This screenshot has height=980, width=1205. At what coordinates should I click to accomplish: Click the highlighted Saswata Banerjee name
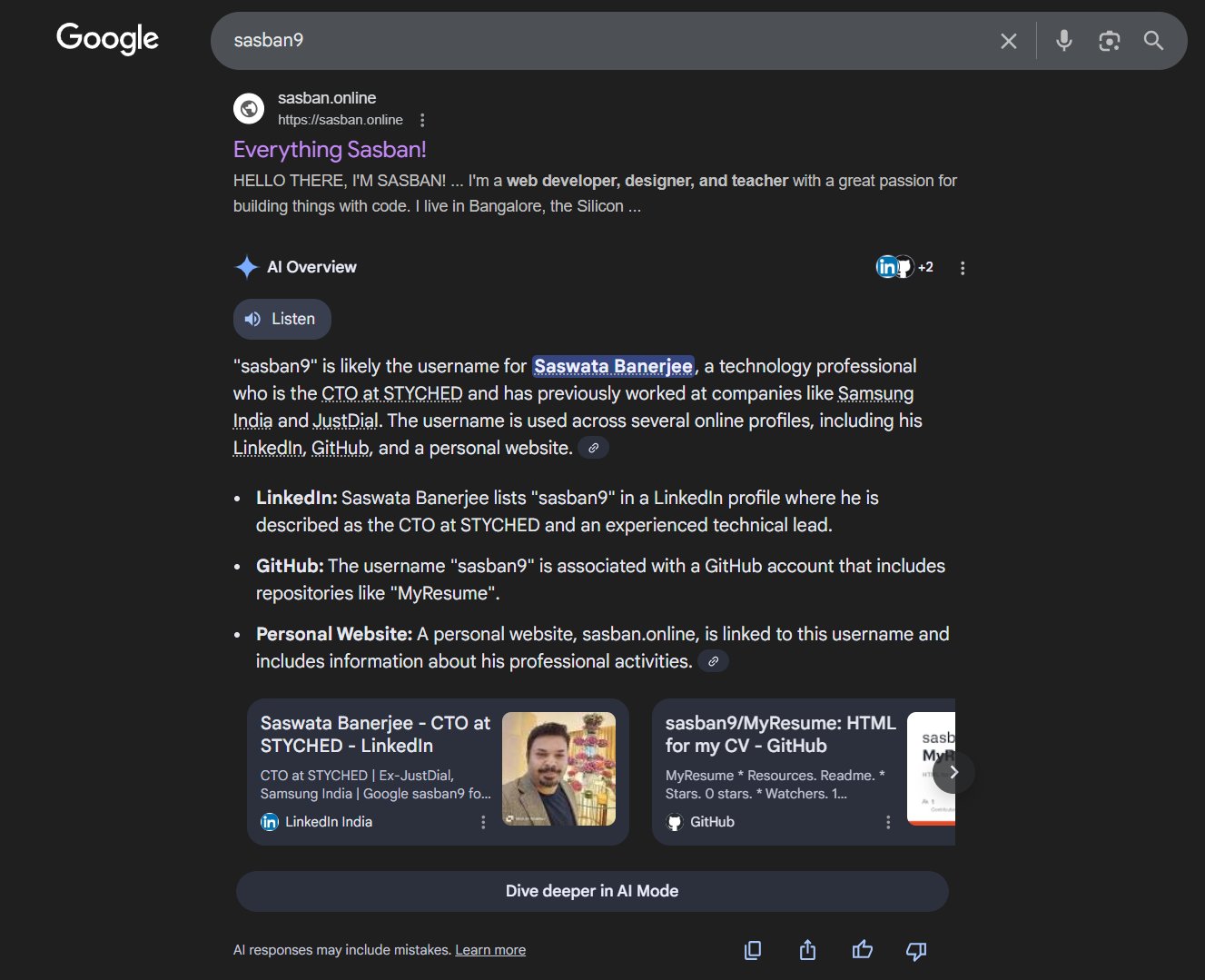tap(613, 366)
